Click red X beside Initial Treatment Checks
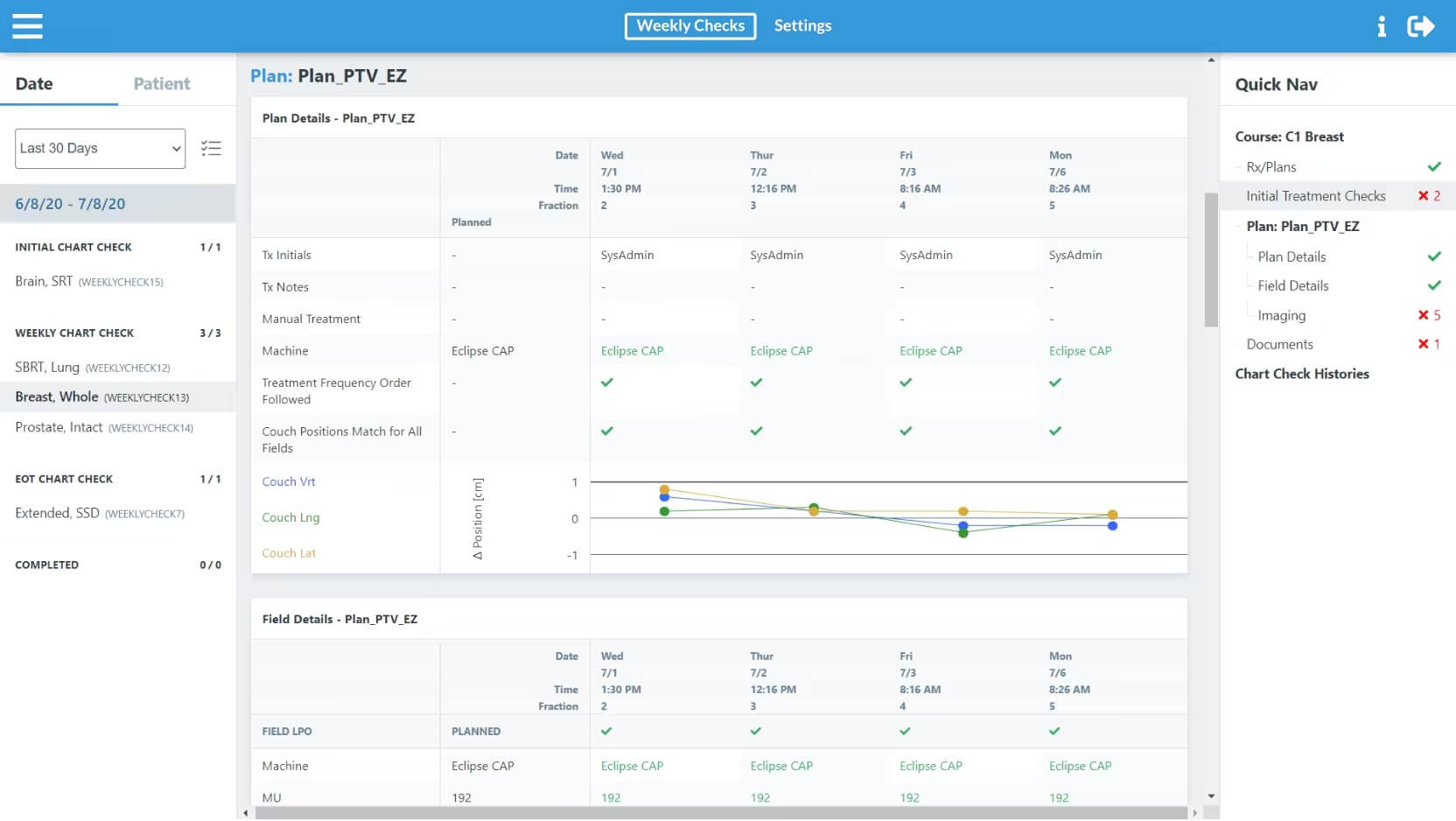The image size is (1456, 821). (1423, 196)
